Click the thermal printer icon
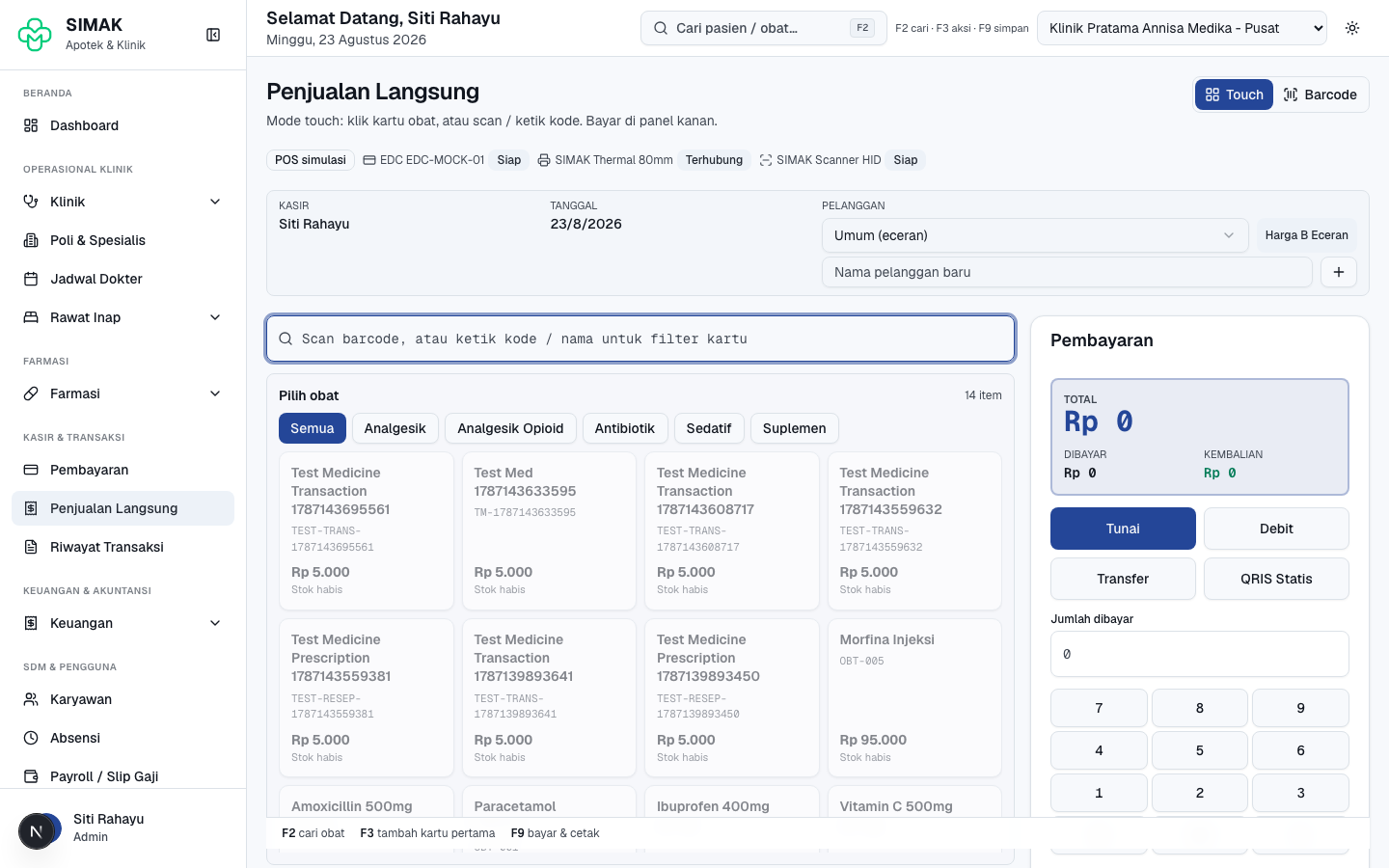Image resolution: width=1389 pixels, height=868 pixels. coord(544,160)
